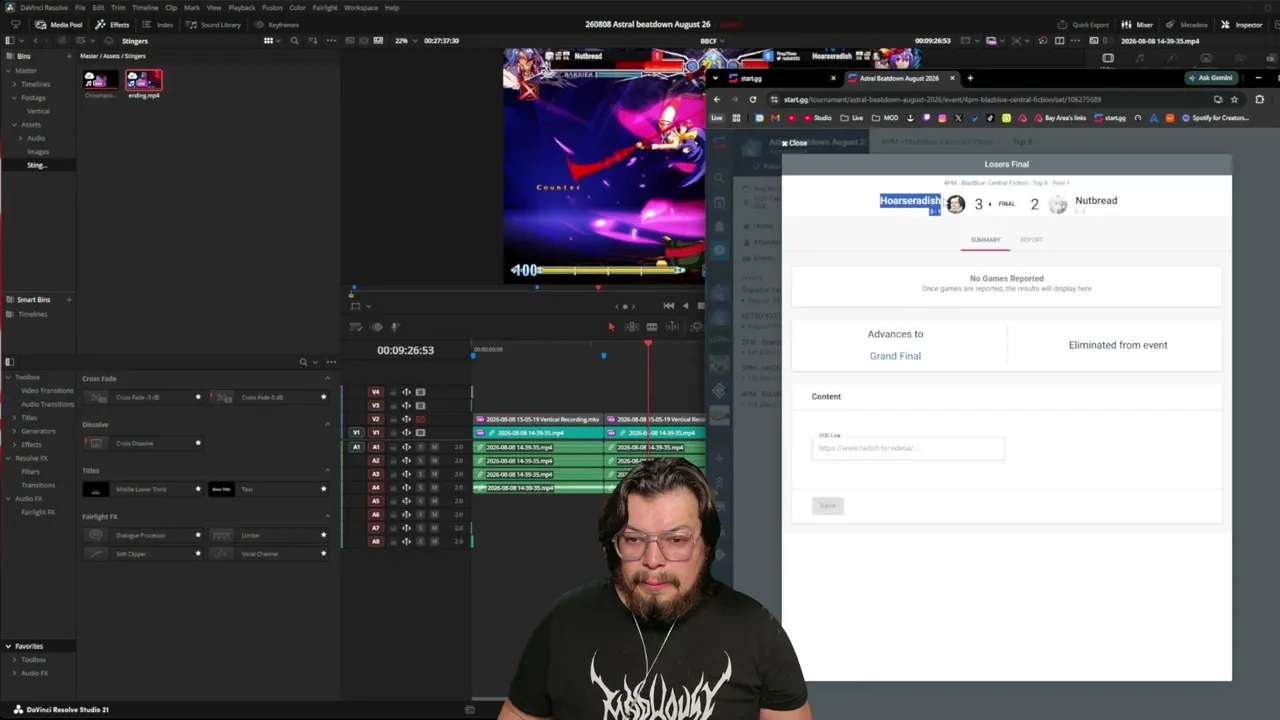Open the Fairlight menu

[325, 7]
